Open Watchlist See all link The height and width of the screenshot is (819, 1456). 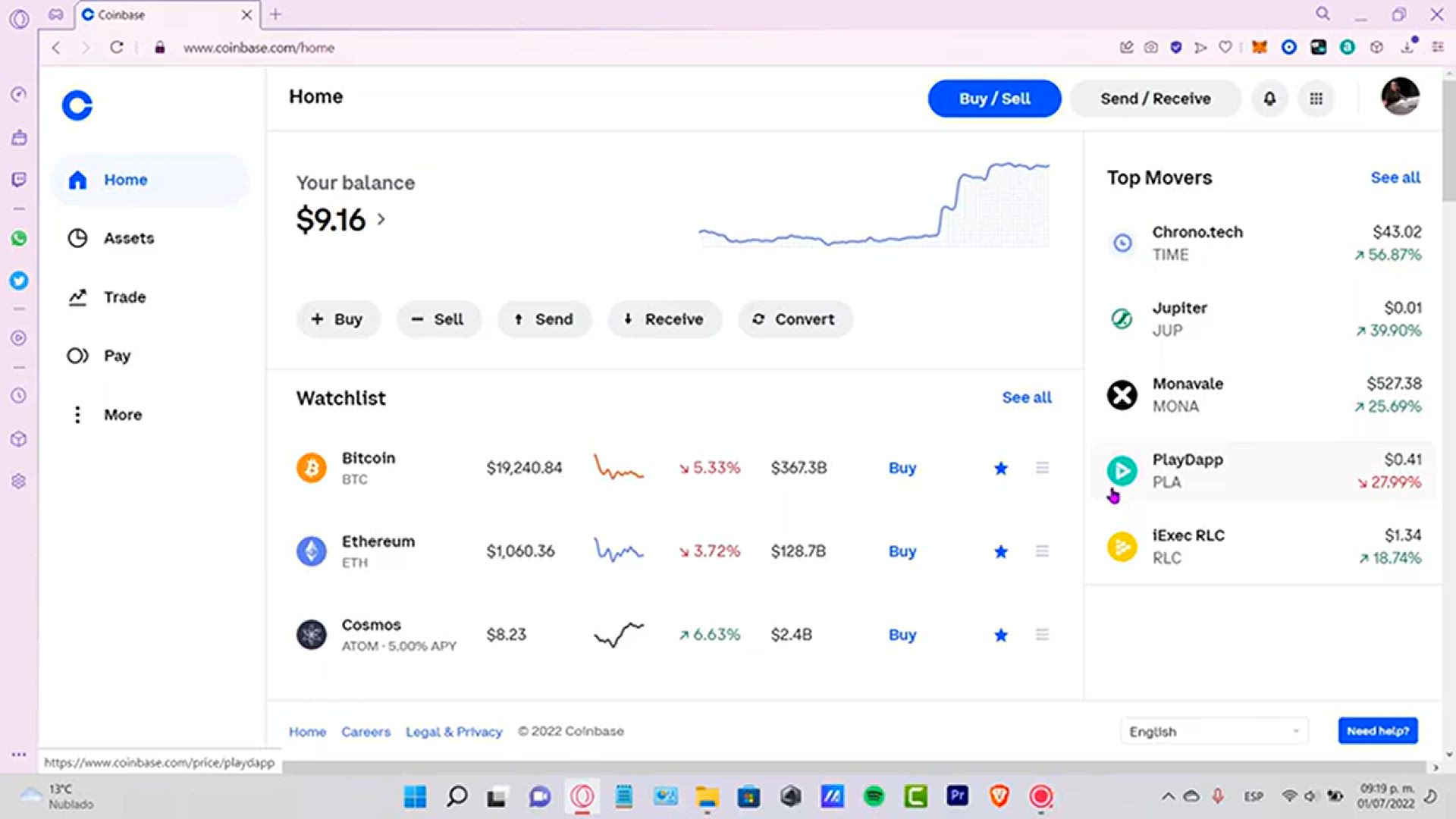click(x=1027, y=397)
